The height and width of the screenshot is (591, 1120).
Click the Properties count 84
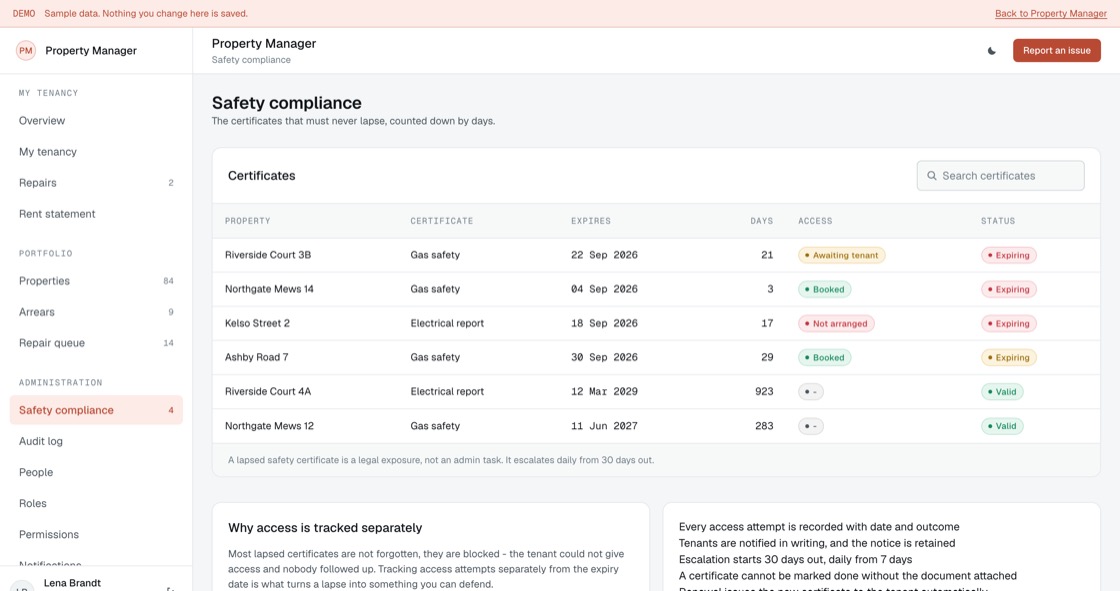[169, 281]
